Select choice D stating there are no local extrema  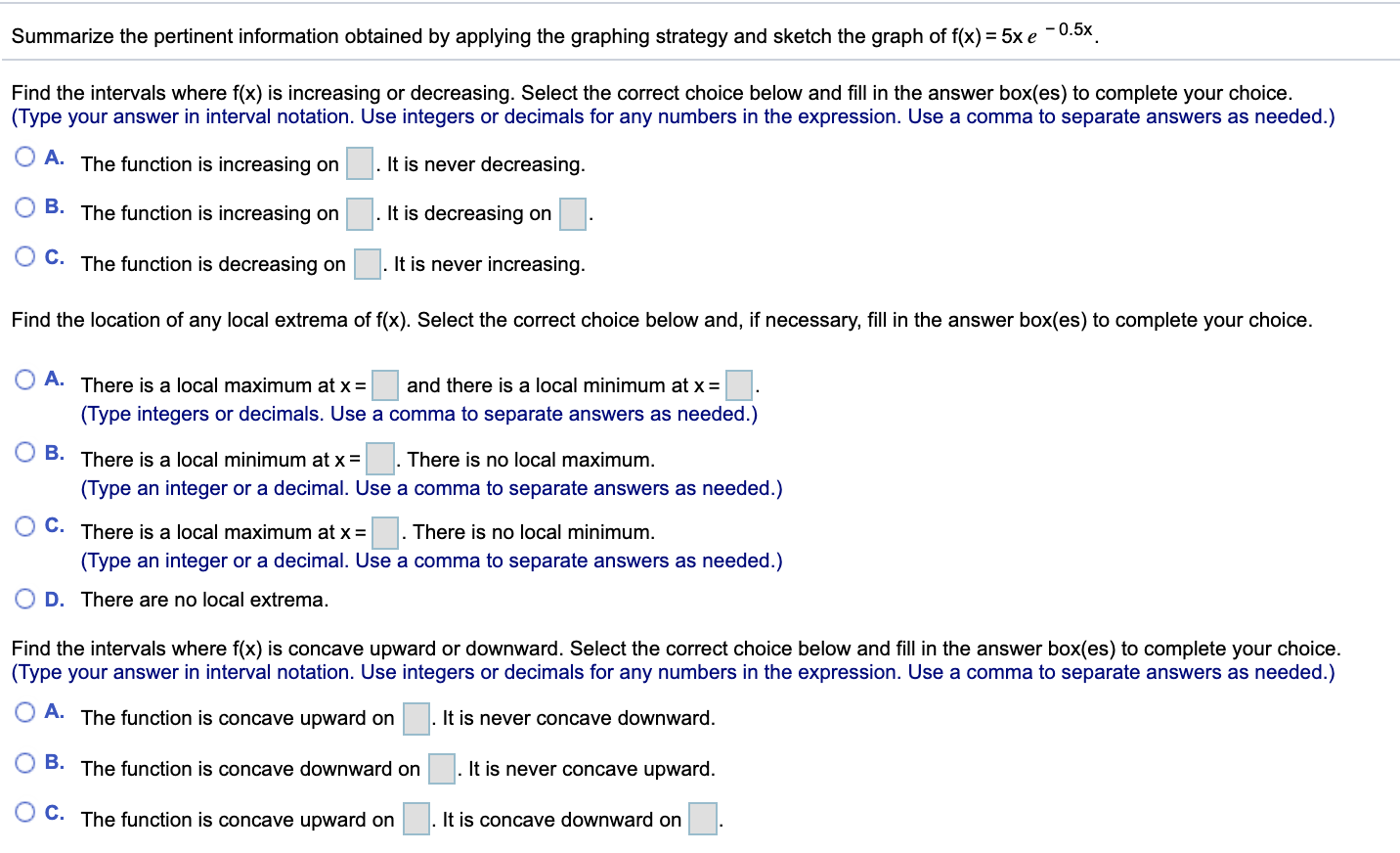click(x=22, y=599)
